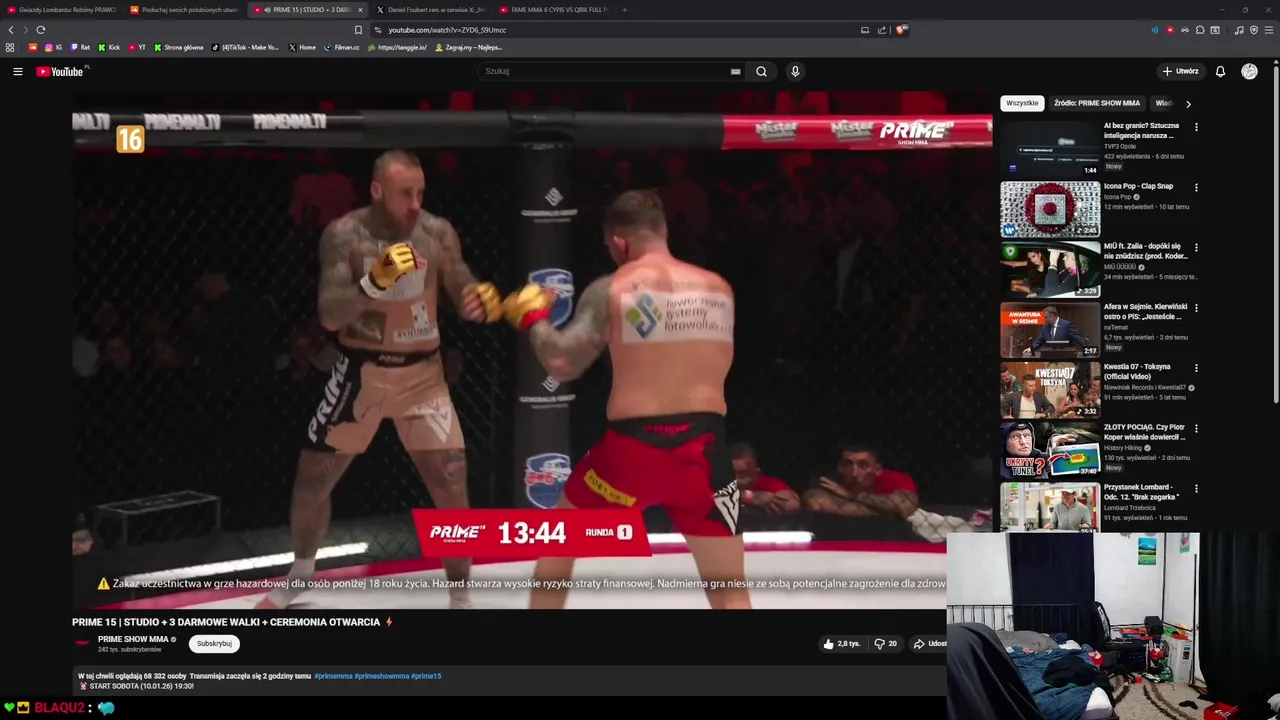The width and height of the screenshot is (1280, 720).
Task: Open ZŁOTY POCIĄG video thumbnail
Action: click(x=1050, y=449)
